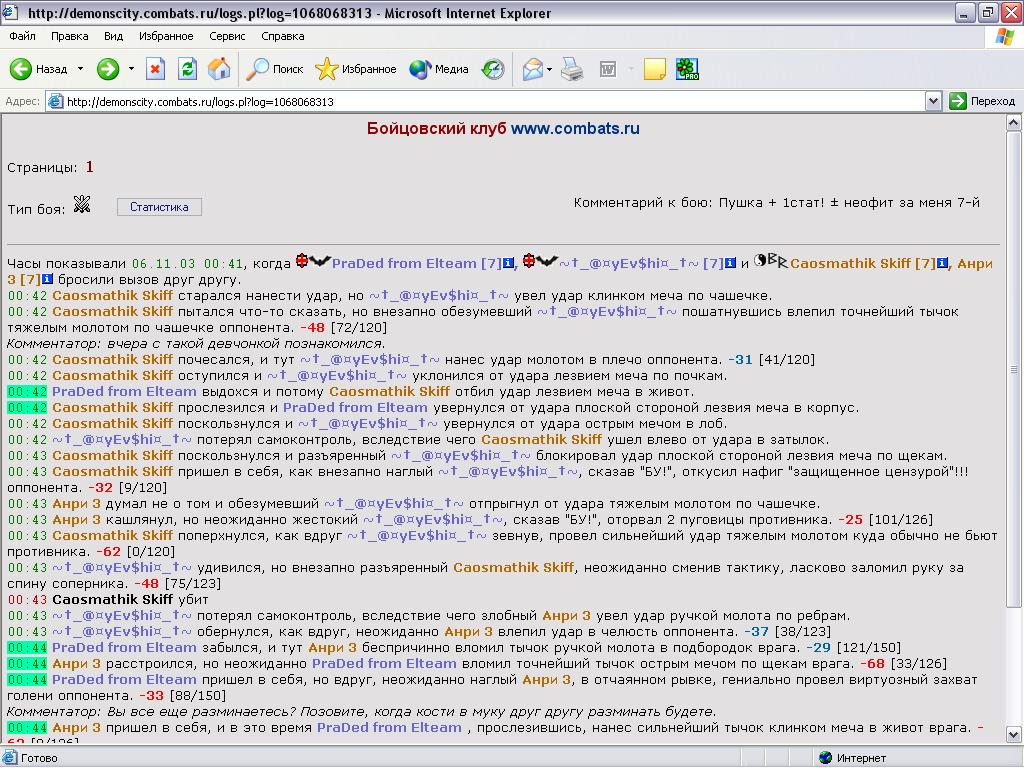This screenshot has height=768, width=1024.
Task: Click the date 06.11.03 00:41
Action: coord(187,263)
